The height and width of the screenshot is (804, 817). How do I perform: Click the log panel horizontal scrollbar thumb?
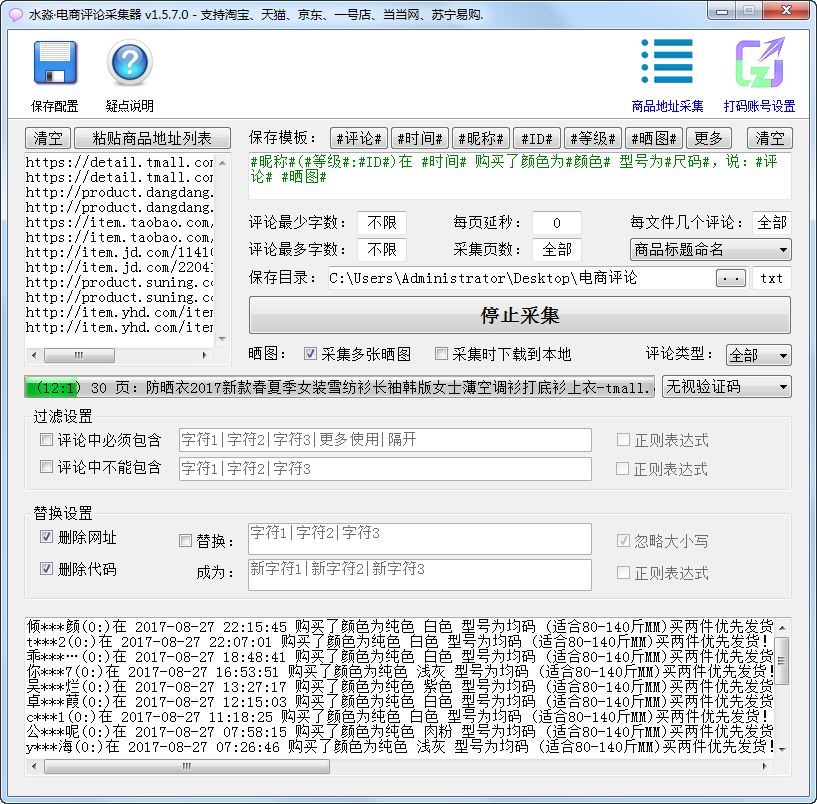click(x=187, y=766)
